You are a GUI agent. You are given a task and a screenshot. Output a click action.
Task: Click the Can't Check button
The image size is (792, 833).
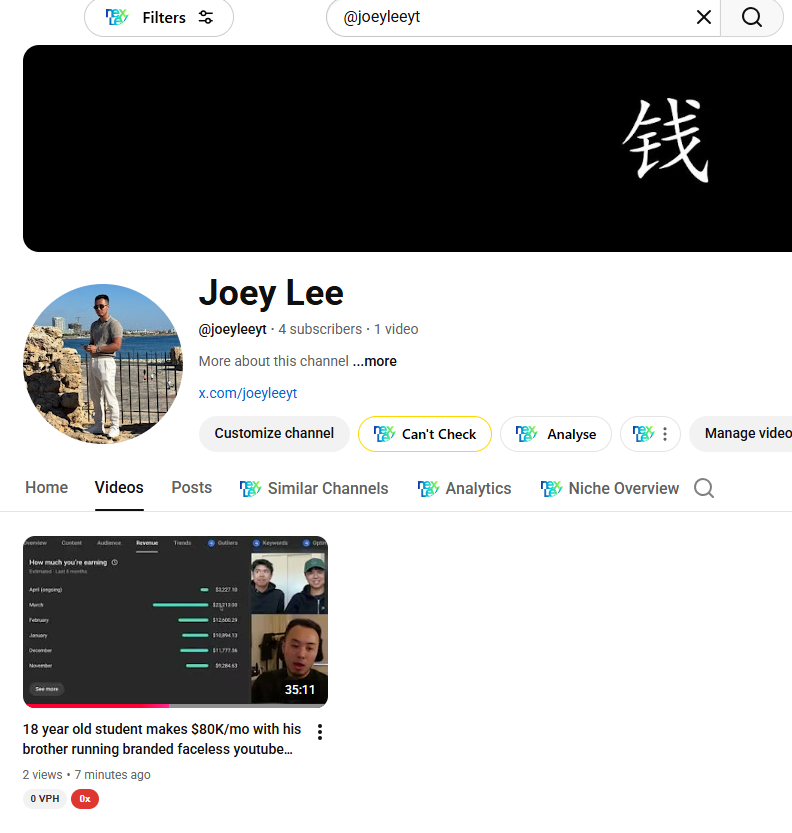pyautogui.click(x=425, y=434)
